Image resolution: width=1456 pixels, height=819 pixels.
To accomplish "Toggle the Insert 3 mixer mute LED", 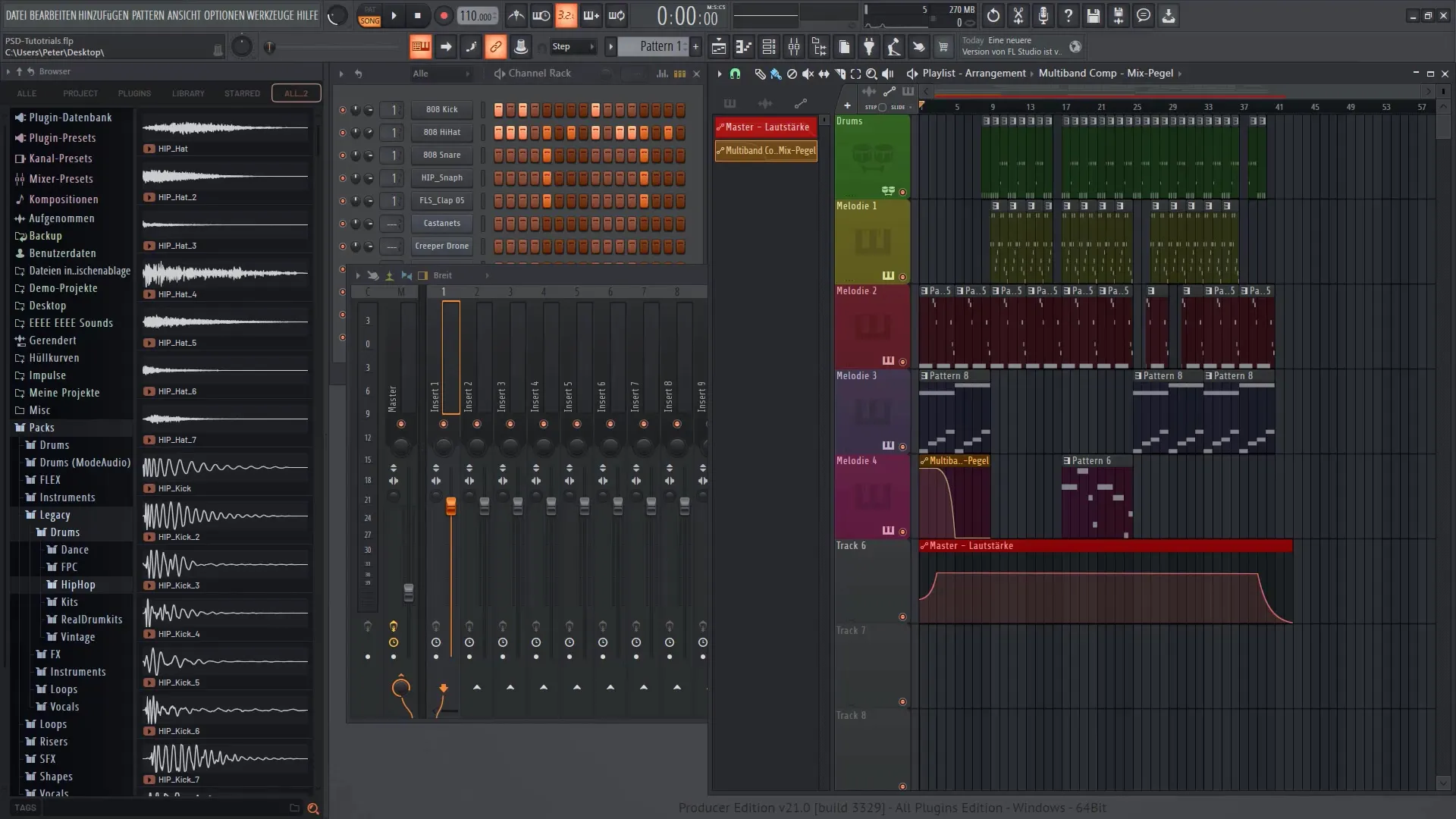I will coord(510,424).
